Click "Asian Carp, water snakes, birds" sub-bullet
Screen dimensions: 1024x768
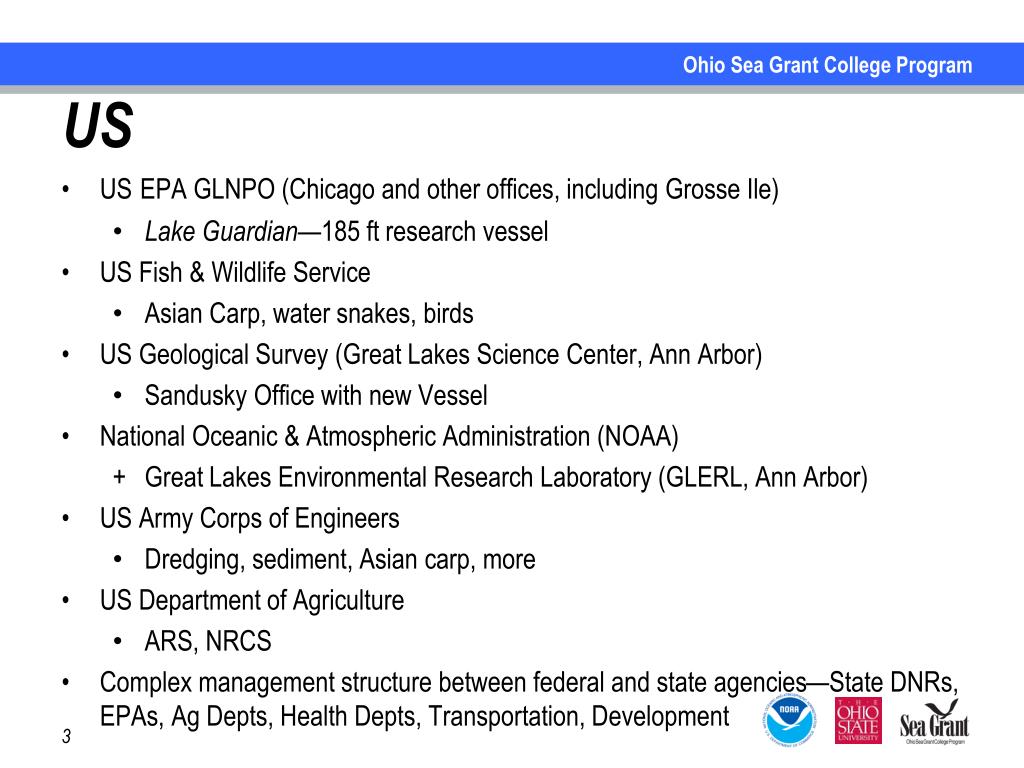[309, 314]
